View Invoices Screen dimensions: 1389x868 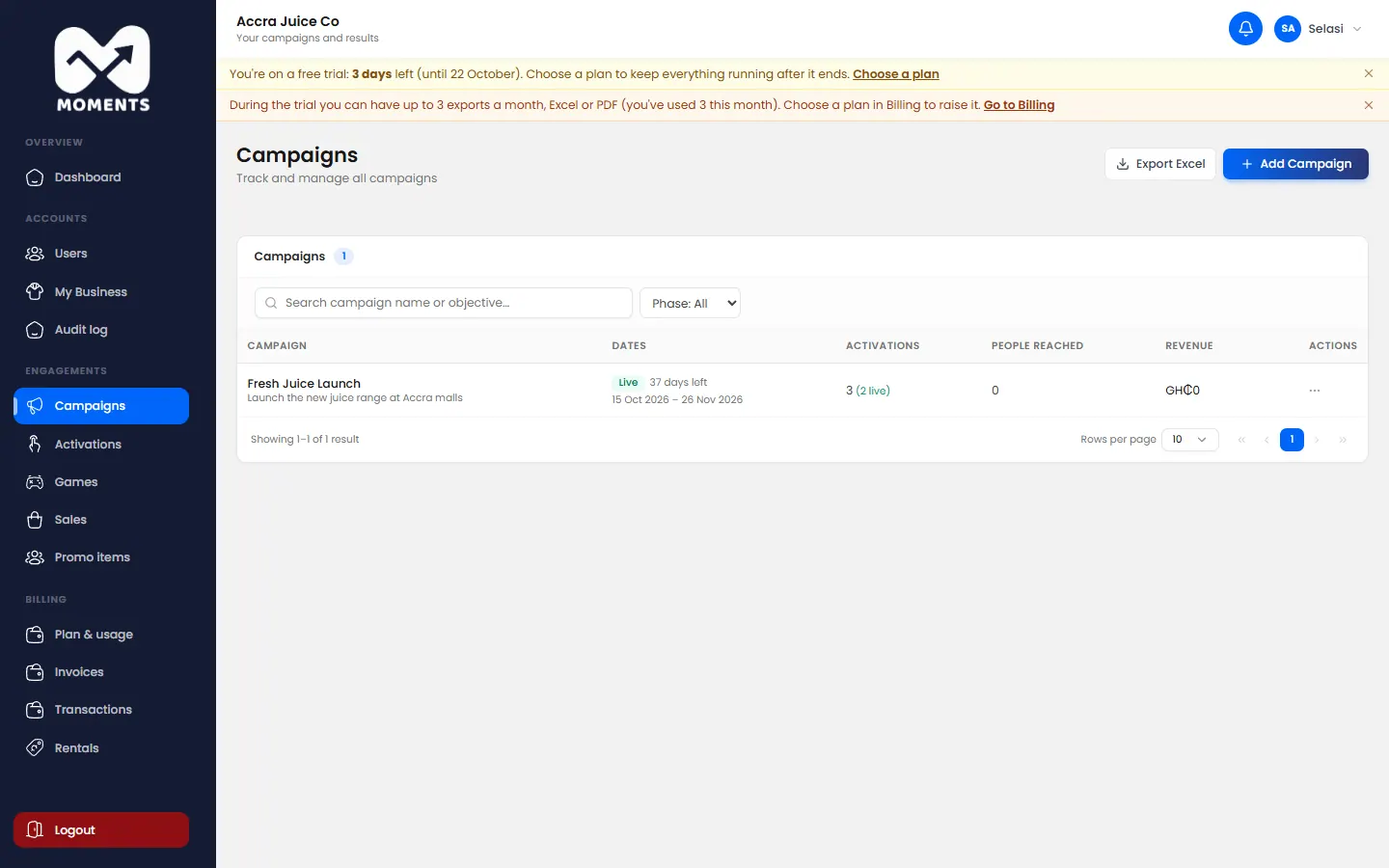[101, 672]
